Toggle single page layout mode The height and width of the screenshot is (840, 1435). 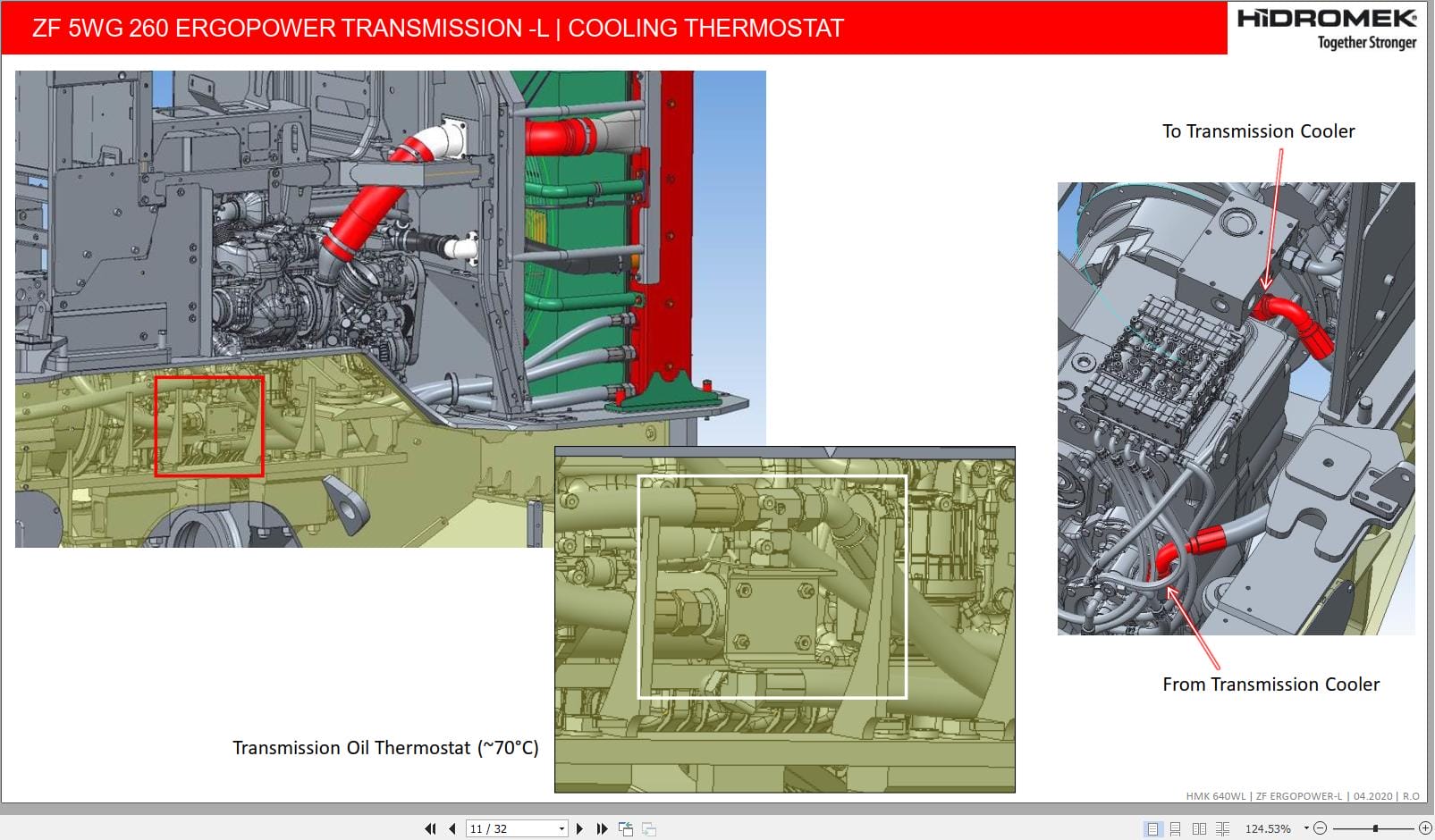click(1152, 828)
